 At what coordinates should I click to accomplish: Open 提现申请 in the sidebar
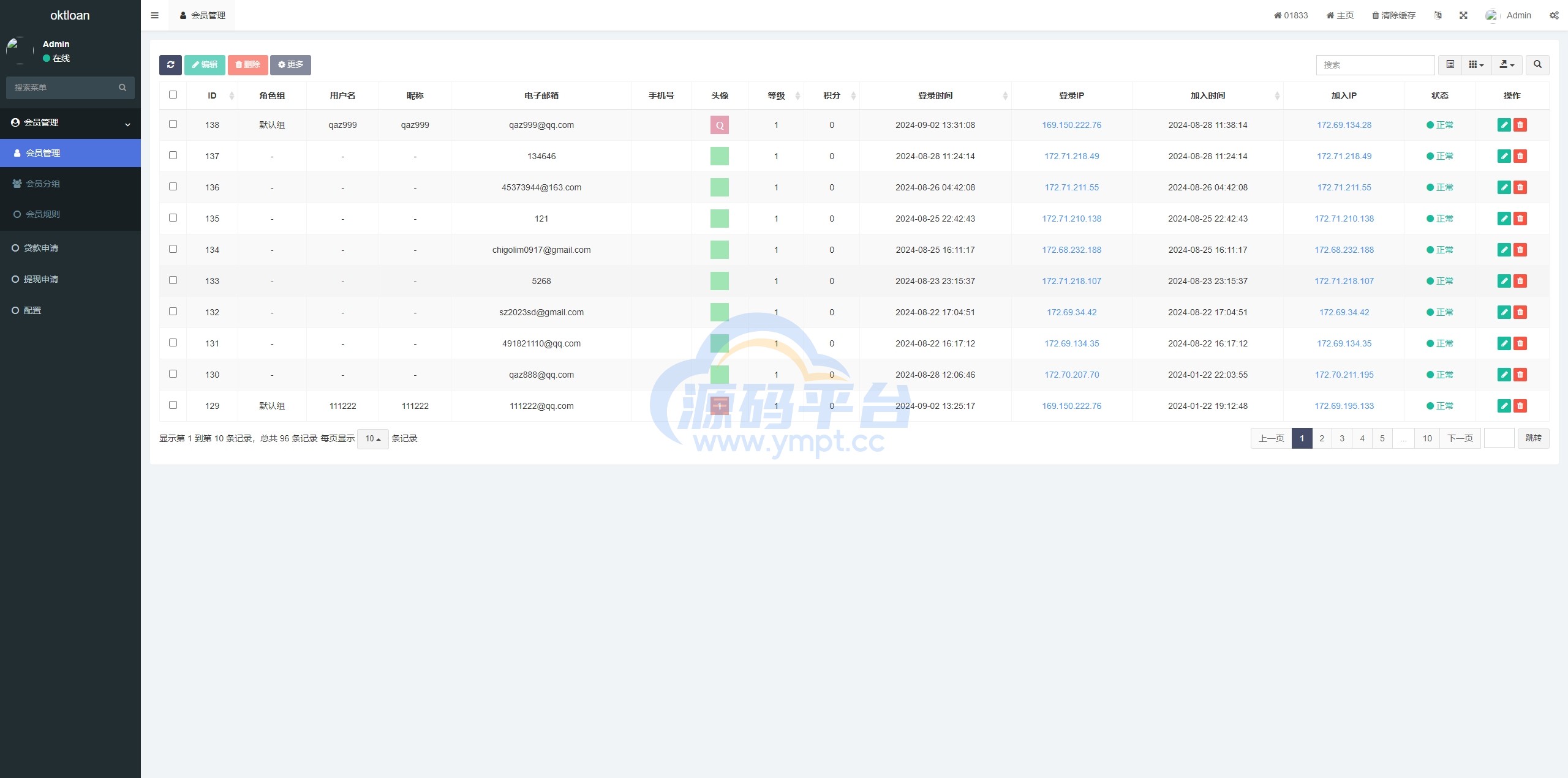click(x=70, y=279)
